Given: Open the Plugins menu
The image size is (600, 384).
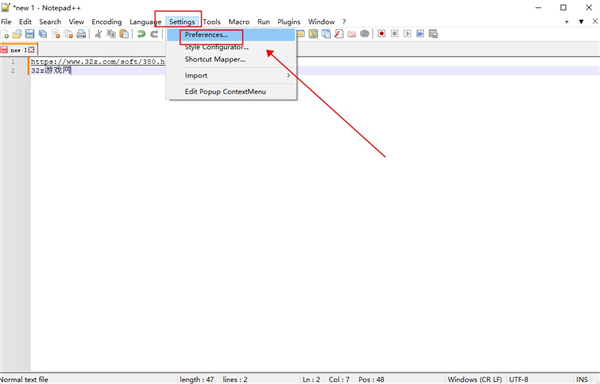Looking at the screenshot, I should [x=289, y=22].
